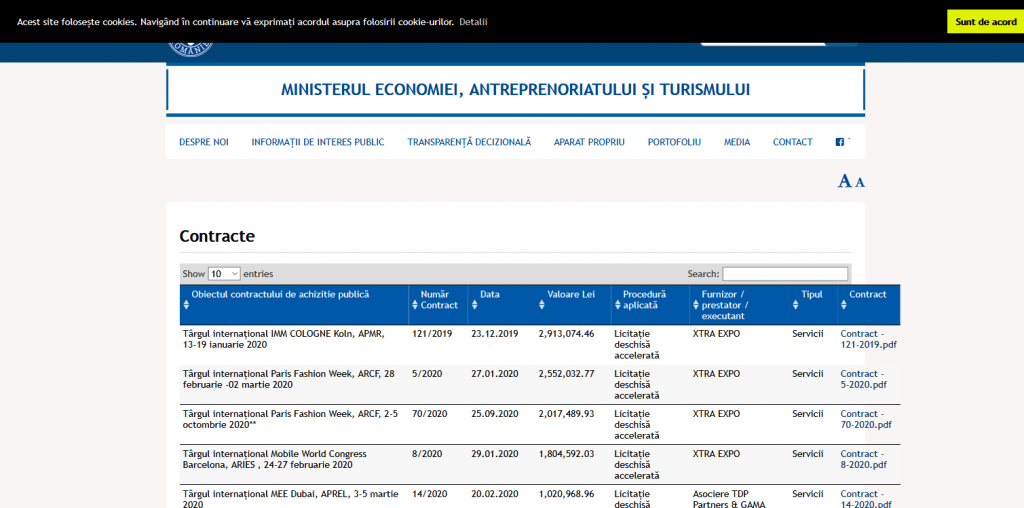The image size is (1024, 508).
Task: Select the Paris Fashion Week 28 februarie text
Action: coord(289,379)
